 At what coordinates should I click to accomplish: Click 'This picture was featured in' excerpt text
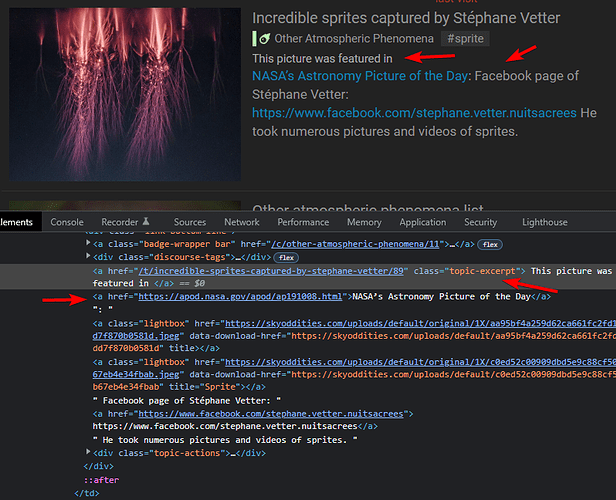322,59
